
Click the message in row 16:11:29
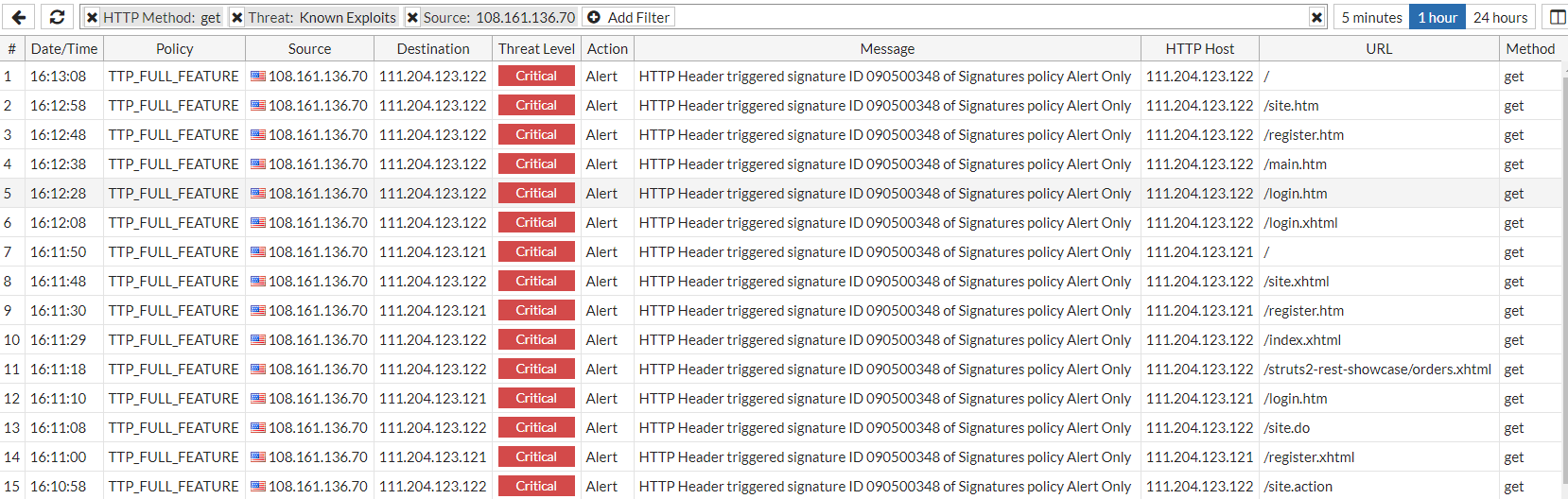(885, 340)
